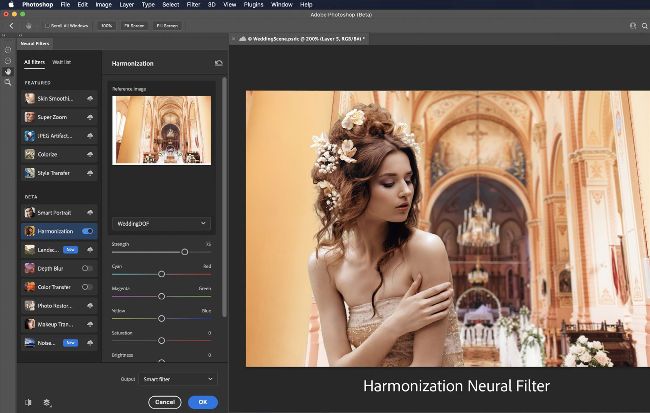
Task: Click the Reference Image thumbnail
Action: (162, 130)
